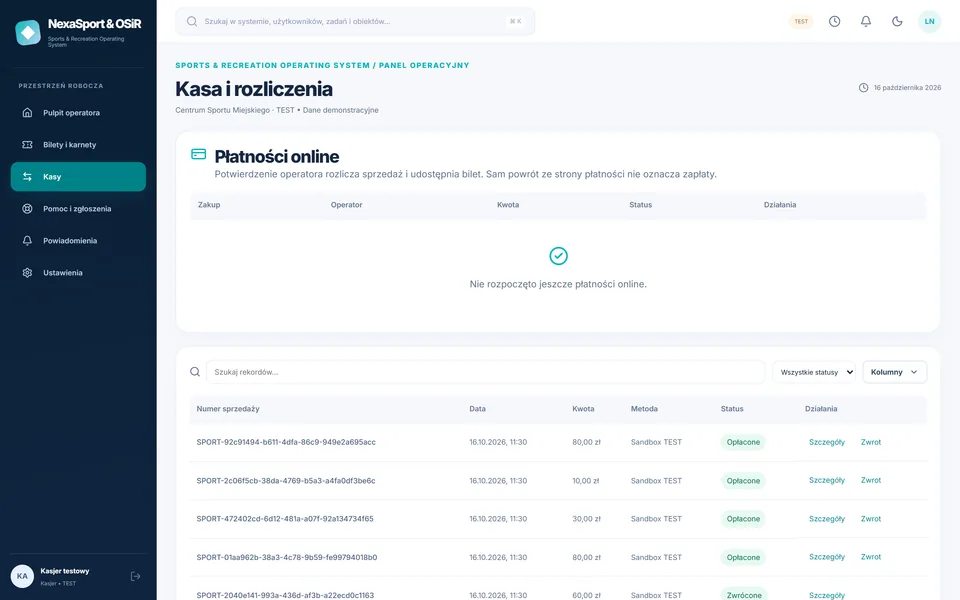The width and height of the screenshot is (960, 600).
Task: Open the history clock icon in top bar
Action: (x=834, y=21)
